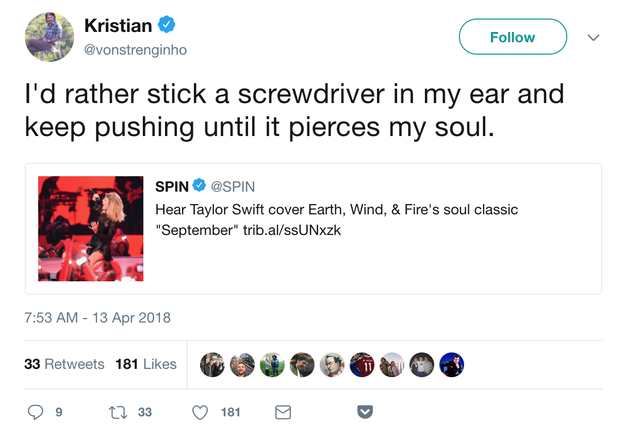625x439 pixels.
Task: Click SPIN's verified badge in quoted tweet
Action: (x=199, y=185)
